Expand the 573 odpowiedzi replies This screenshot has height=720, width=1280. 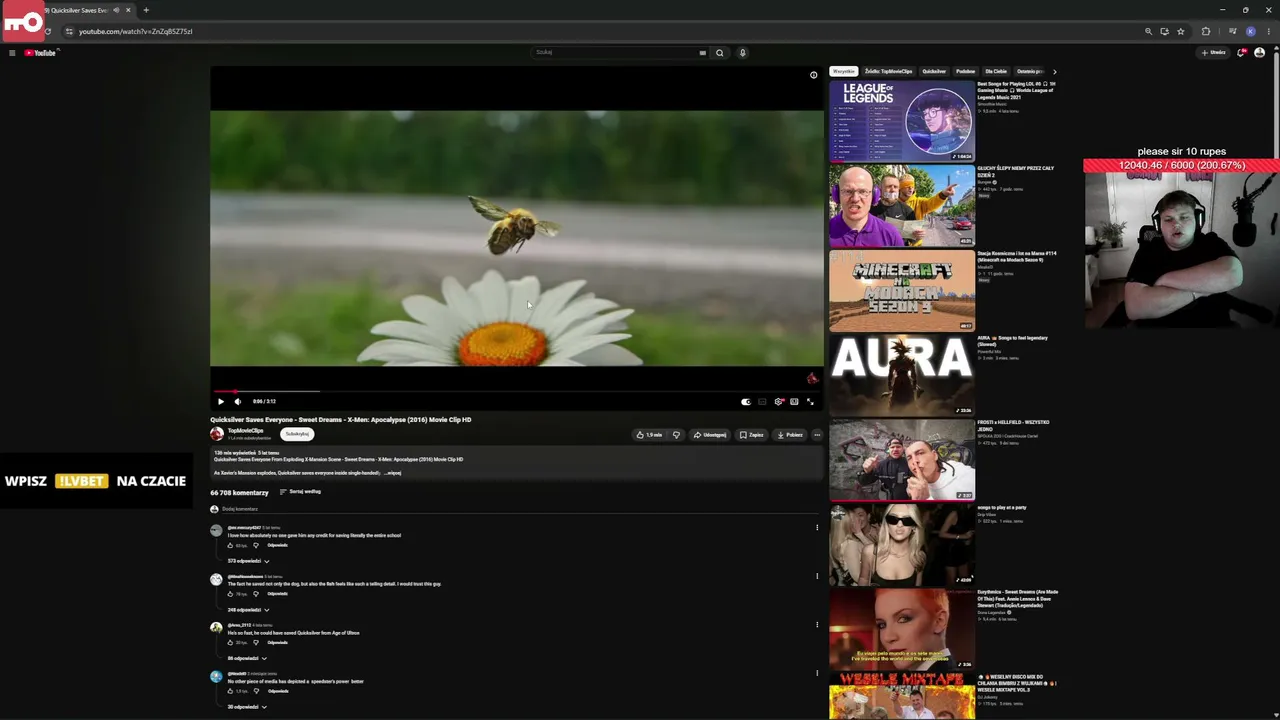pyautogui.click(x=248, y=561)
